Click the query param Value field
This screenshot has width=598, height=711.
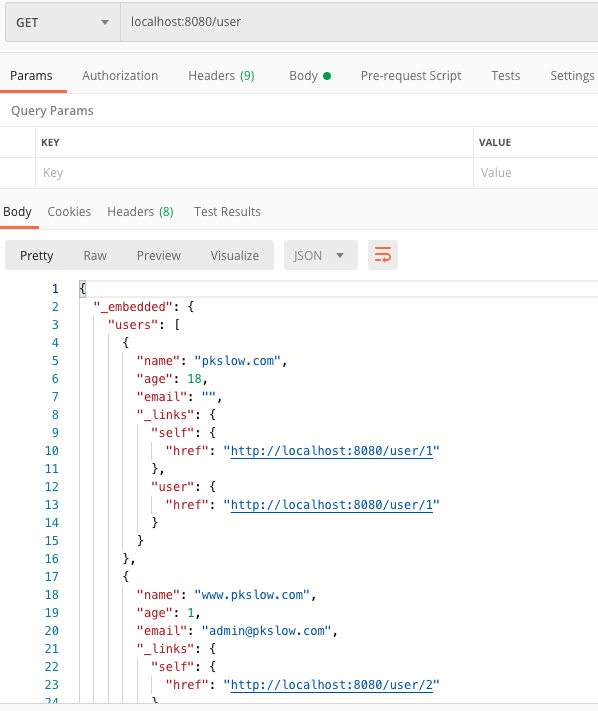pyautogui.click(x=536, y=173)
